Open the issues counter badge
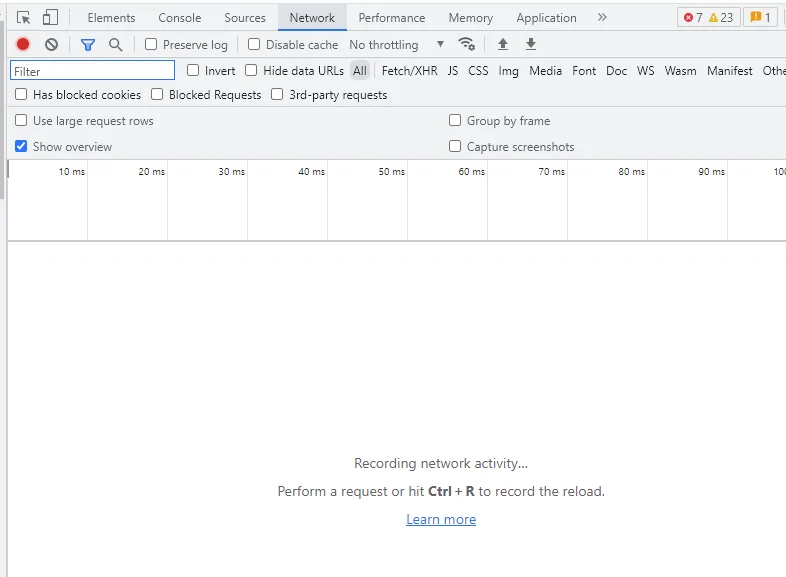The height and width of the screenshot is (577, 786). (x=760, y=18)
